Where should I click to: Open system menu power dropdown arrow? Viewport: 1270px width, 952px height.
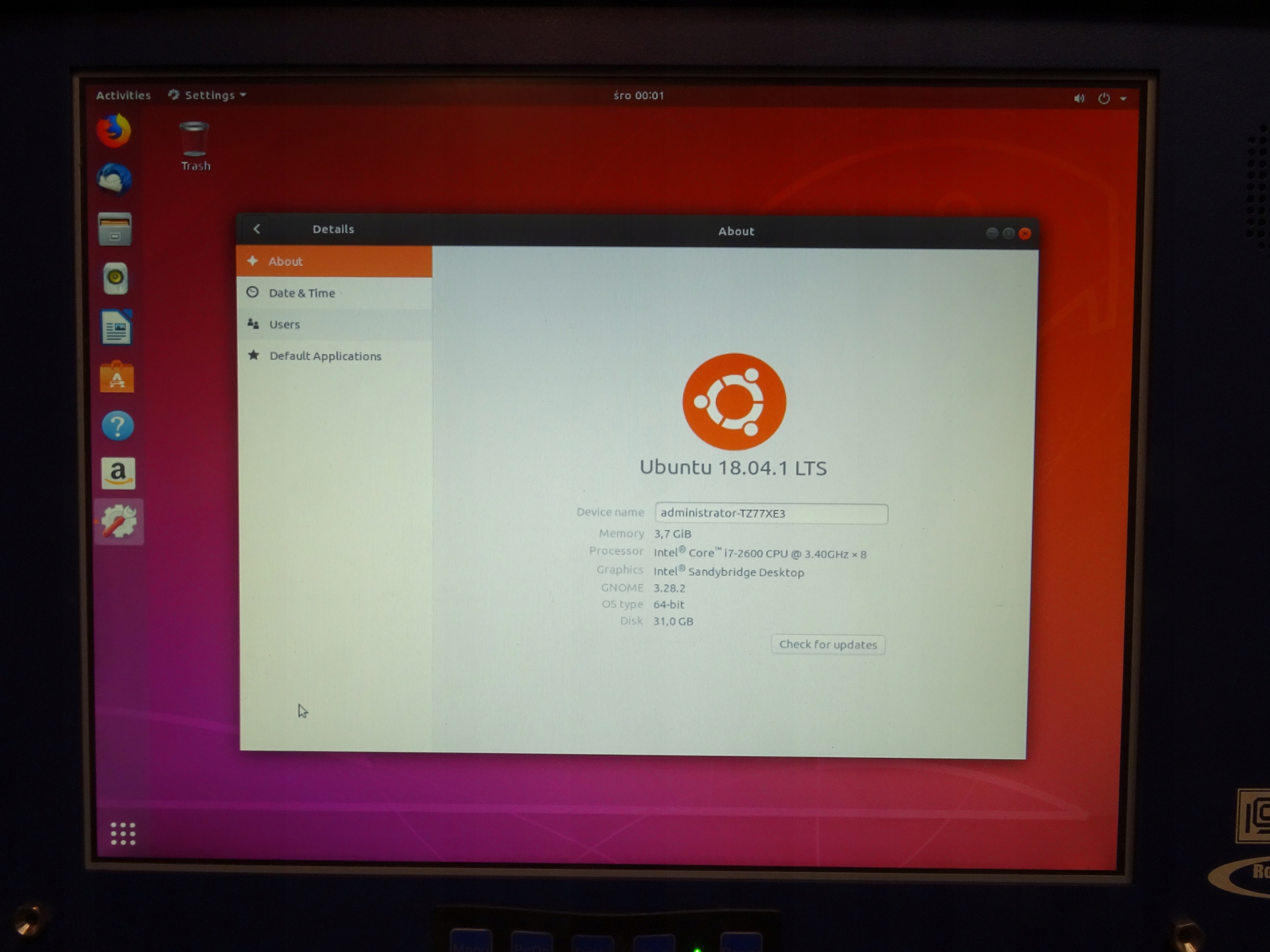1123,99
